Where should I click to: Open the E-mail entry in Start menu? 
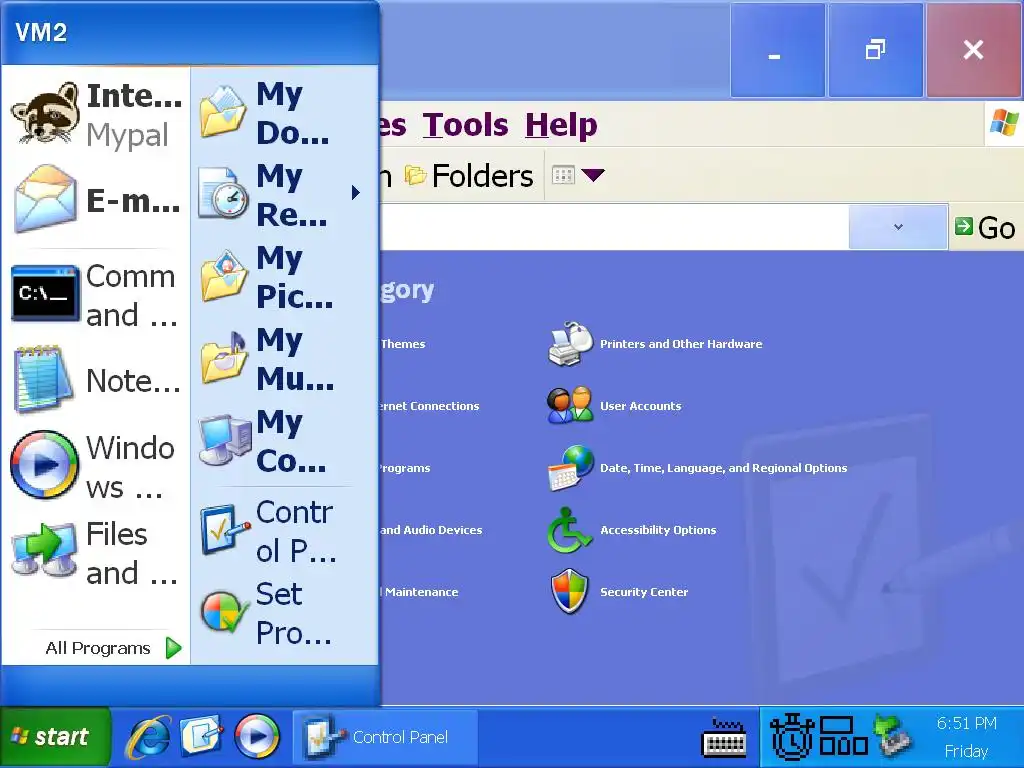pyautogui.click(x=96, y=199)
